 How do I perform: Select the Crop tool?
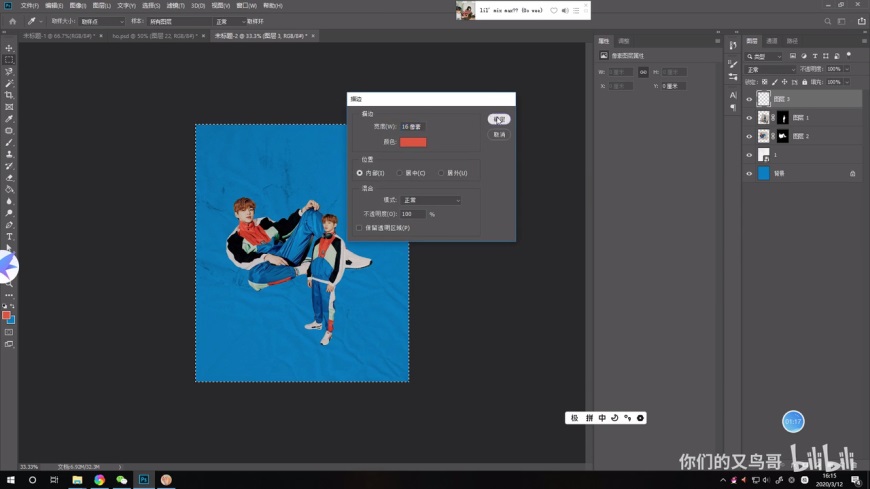pyautogui.click(x=9, y=95)
